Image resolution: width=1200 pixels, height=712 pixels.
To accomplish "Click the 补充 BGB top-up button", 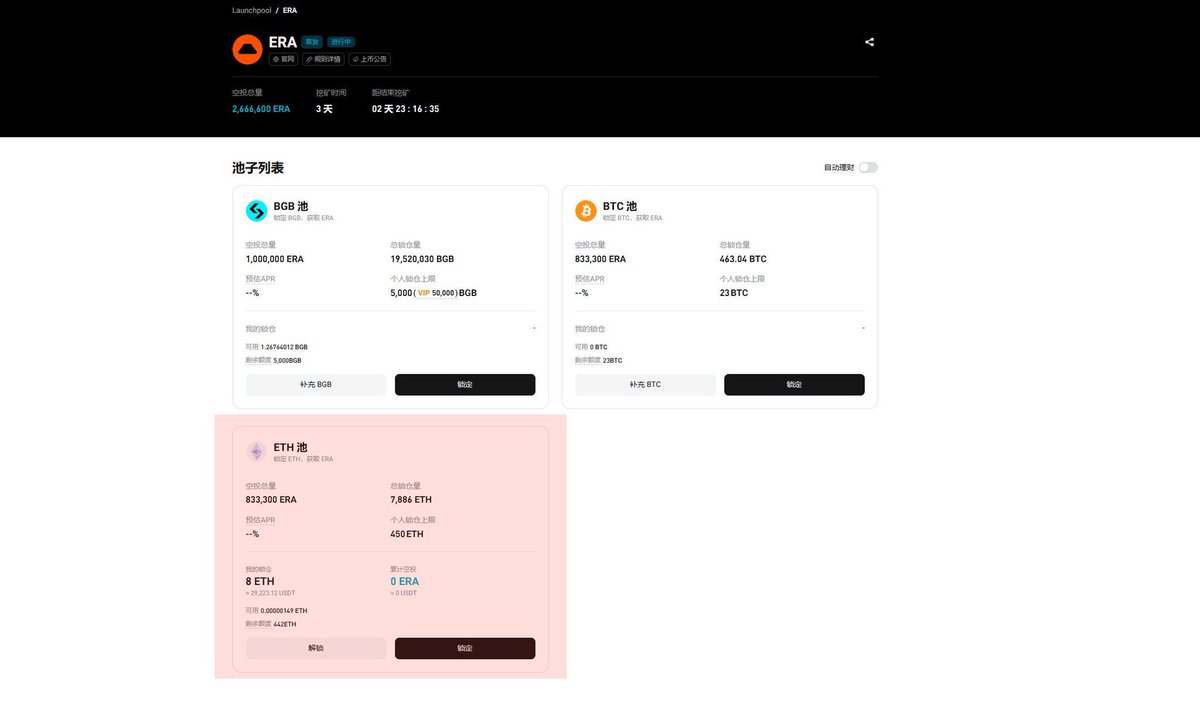I will tap(316, 384).
